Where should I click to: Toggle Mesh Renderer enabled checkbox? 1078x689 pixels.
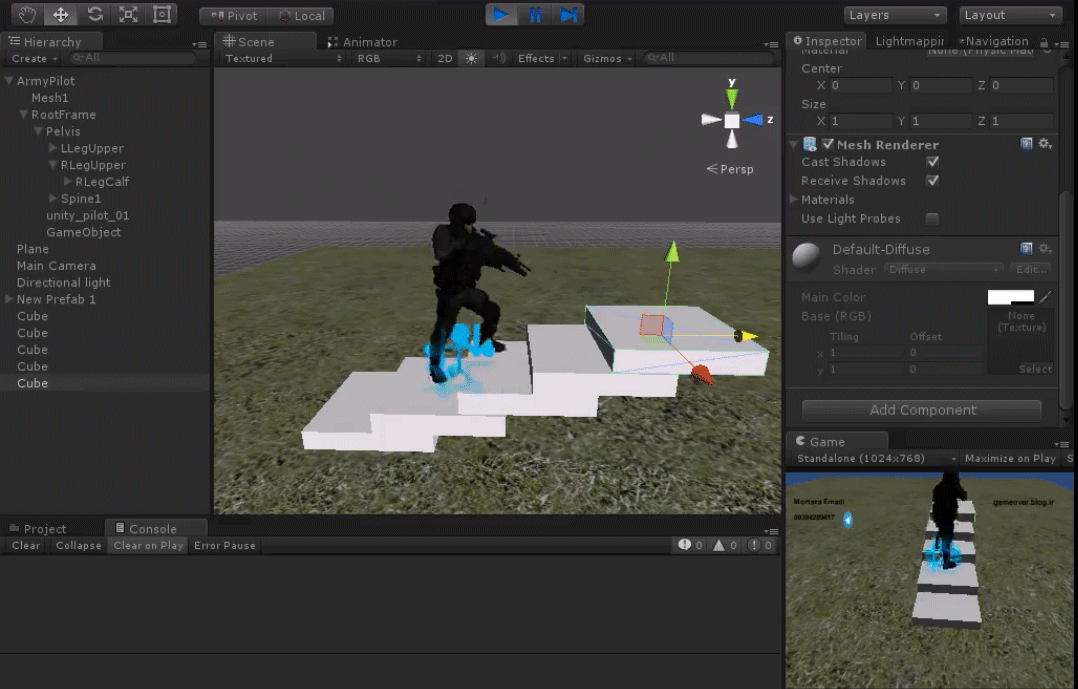[x=828, y=144]
